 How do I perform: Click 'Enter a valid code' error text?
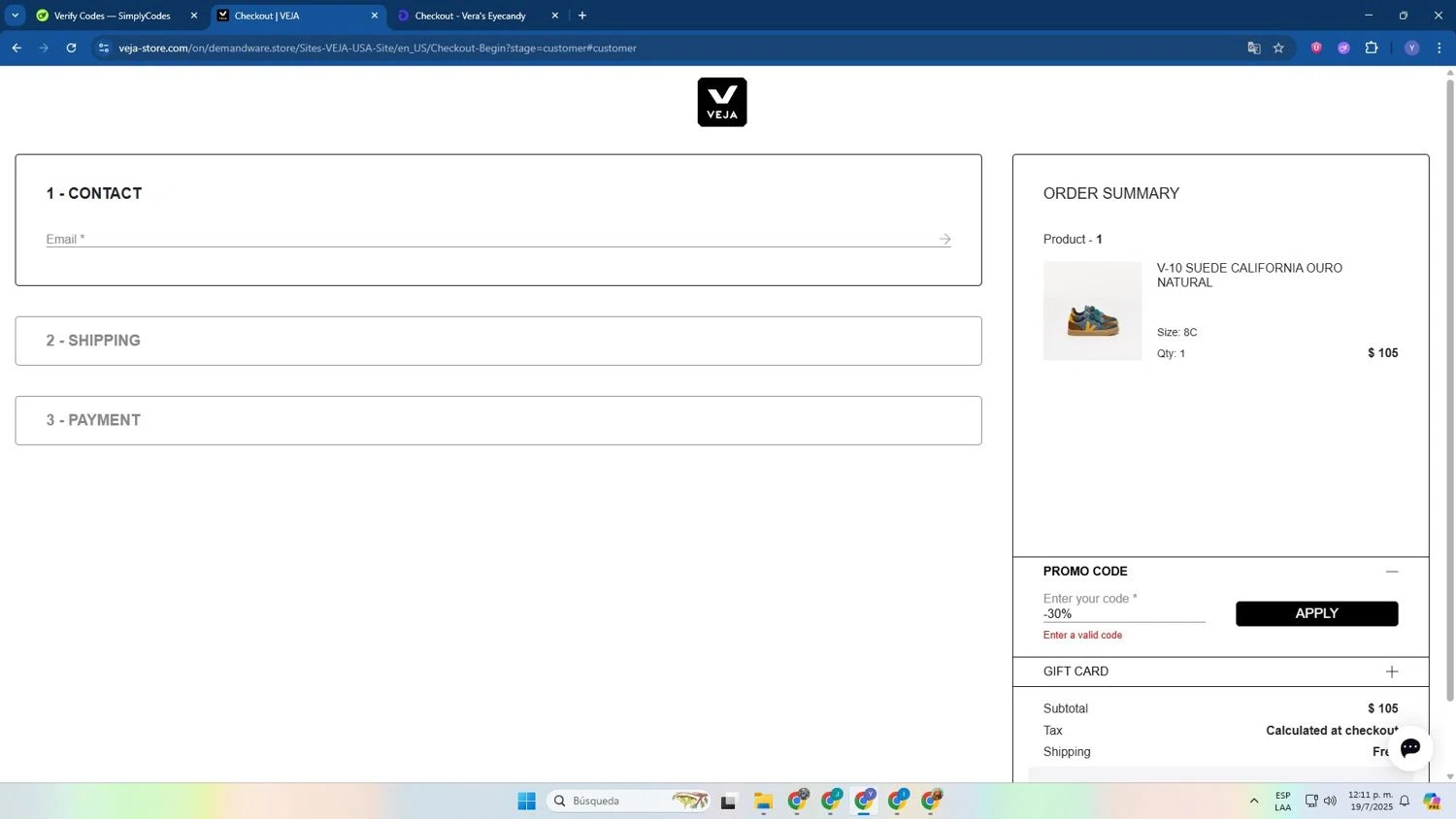coord(1082,635)
